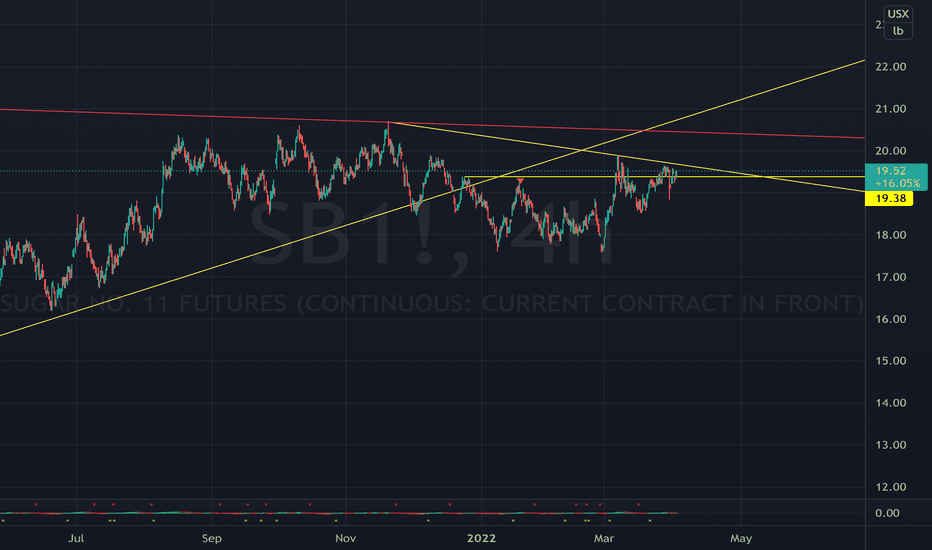Click the 18.00 price axis label
This screenshot has height=550, width=932.
[x=890, y=235]
